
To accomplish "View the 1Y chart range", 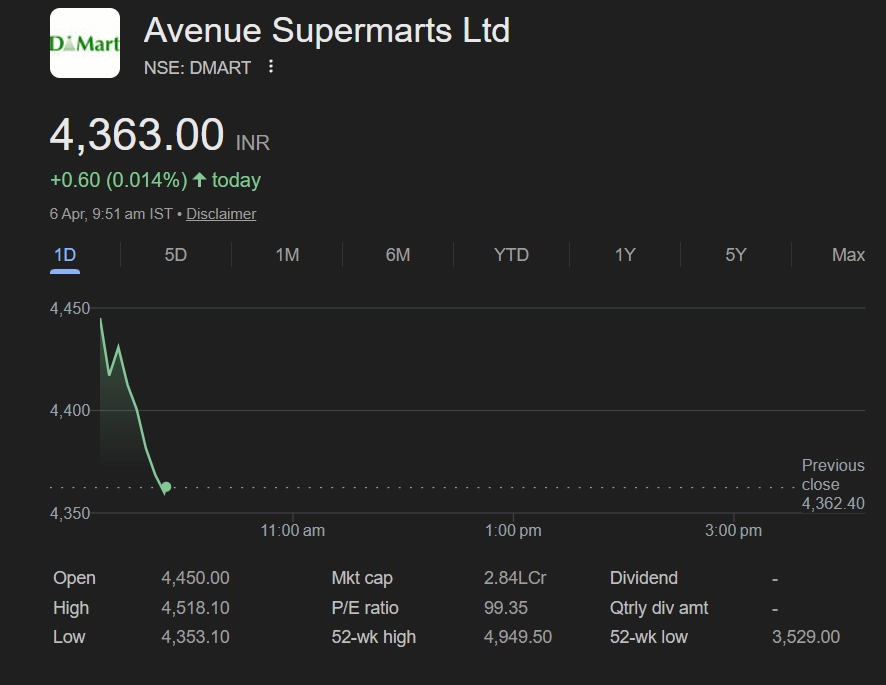I will pyautogui.click(x=625, y=255).
